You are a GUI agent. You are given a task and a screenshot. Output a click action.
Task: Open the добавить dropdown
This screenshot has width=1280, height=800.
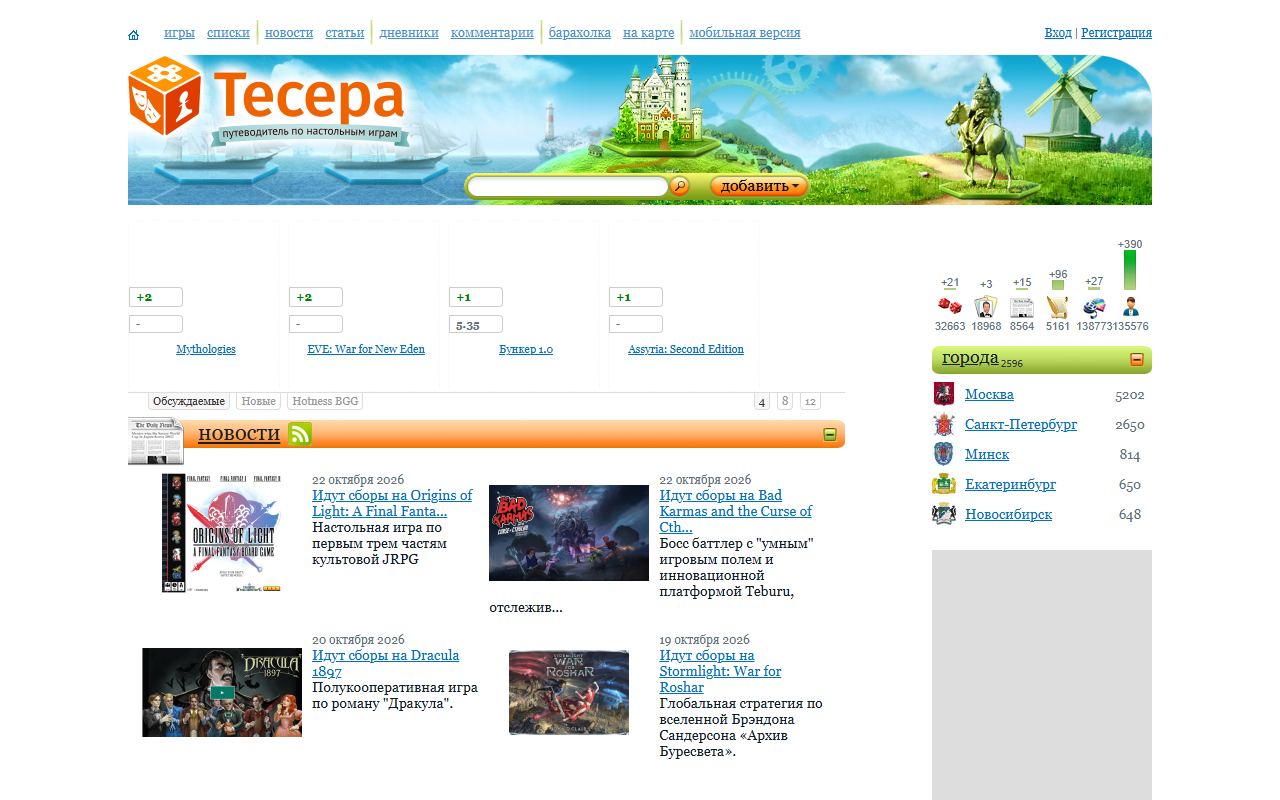[759, 186]
